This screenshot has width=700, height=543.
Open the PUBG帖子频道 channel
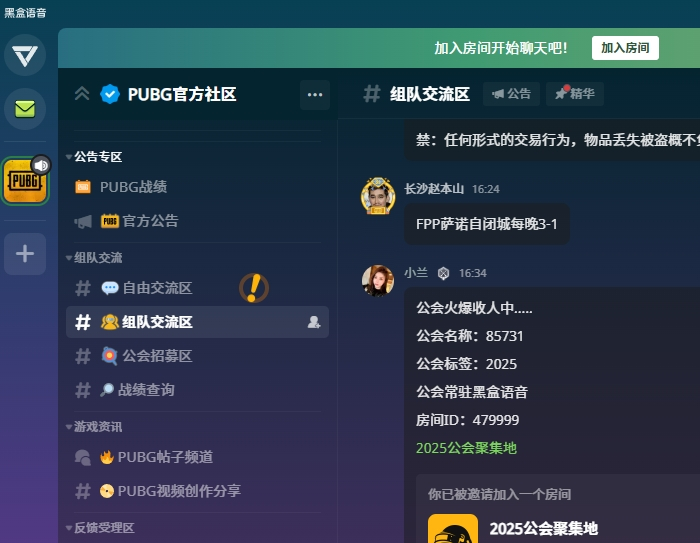[x=197, y=457]
